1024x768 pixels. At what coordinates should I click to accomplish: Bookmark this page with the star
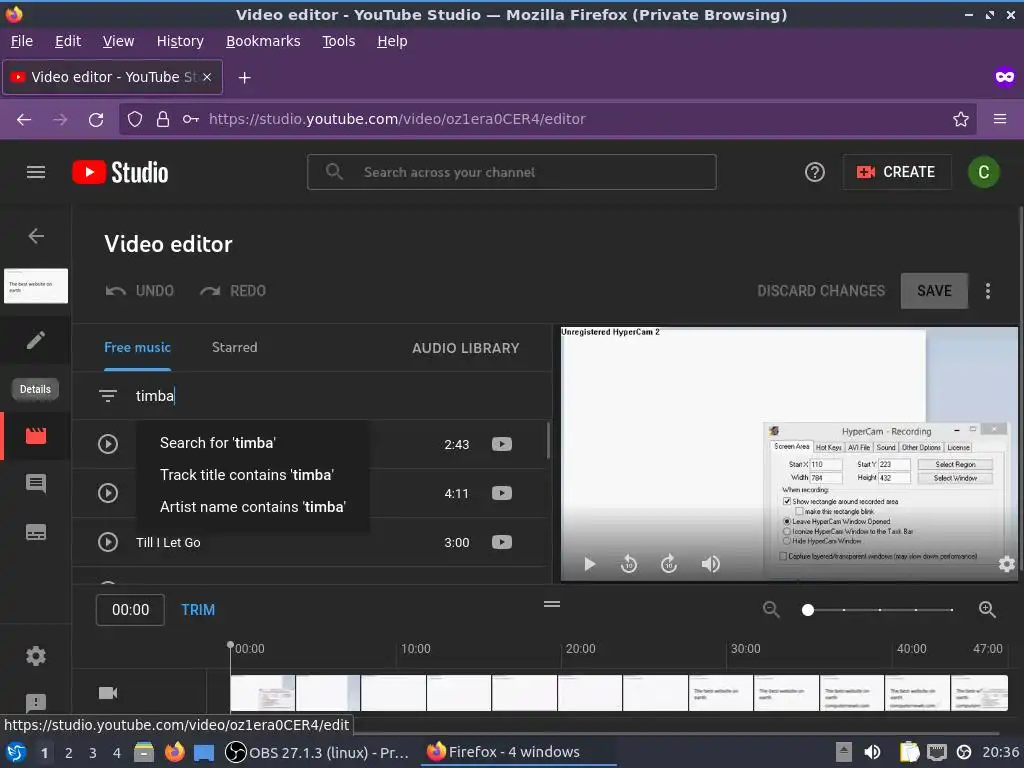click(961, 120)
